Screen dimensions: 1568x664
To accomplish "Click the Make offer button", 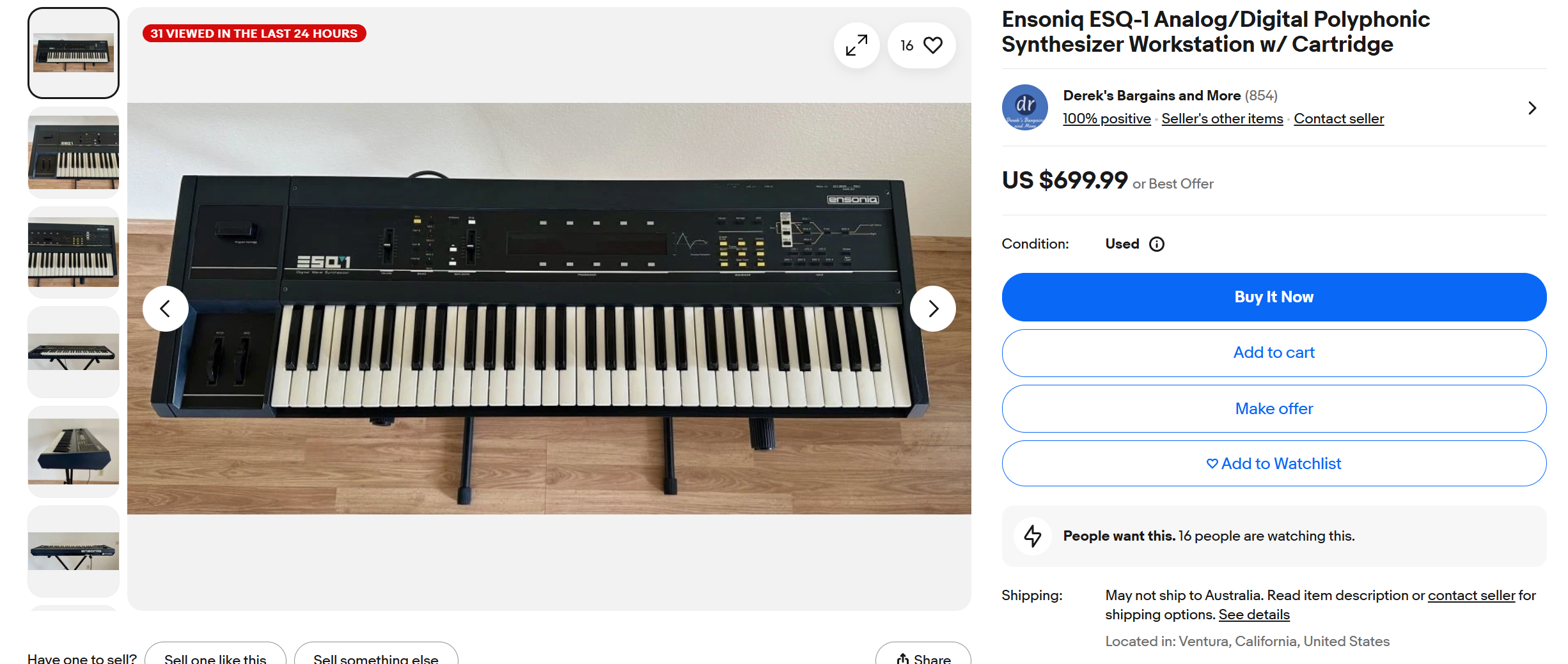I will pos(1273,409).
